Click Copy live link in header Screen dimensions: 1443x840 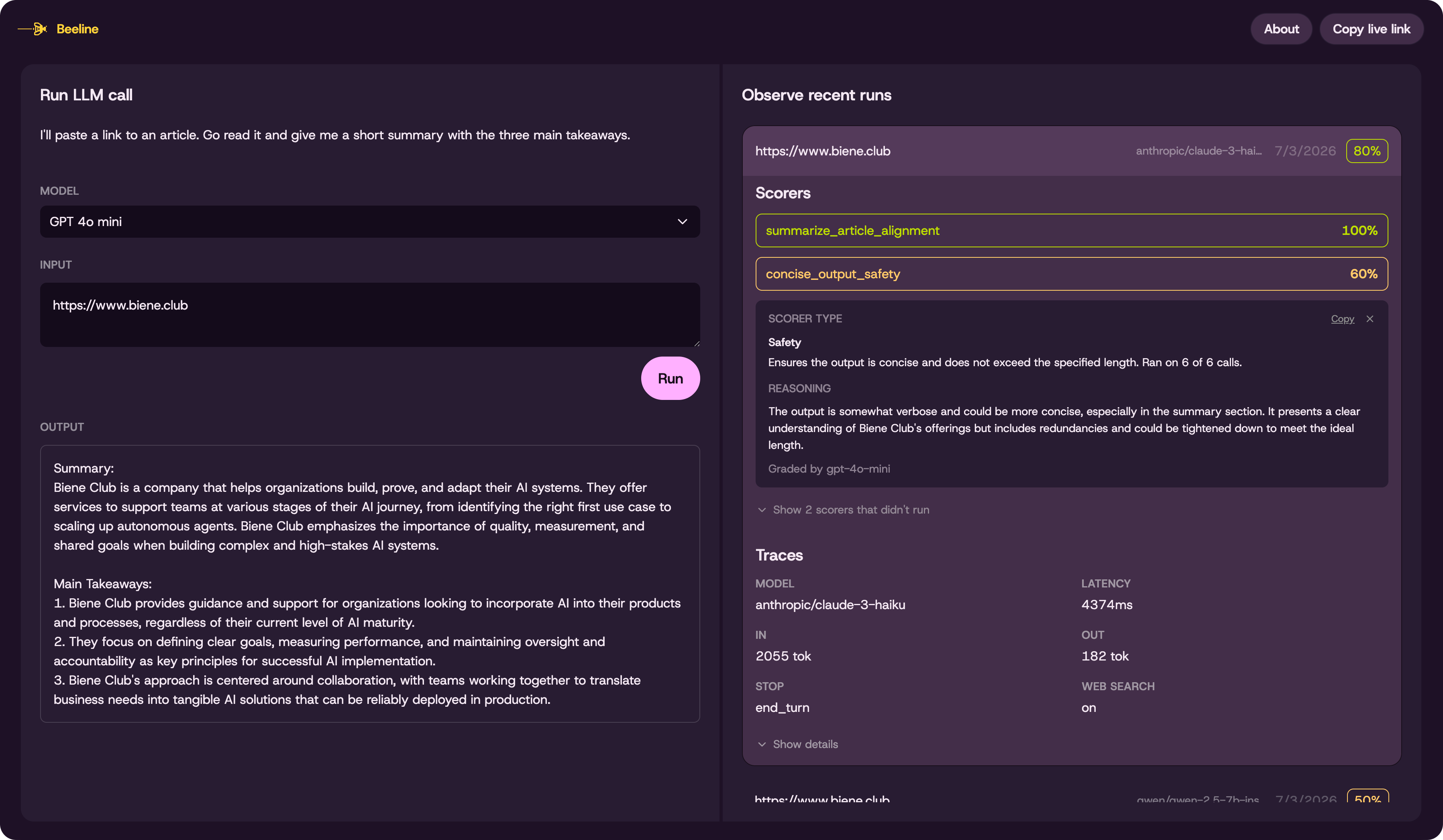(1371, 29)
